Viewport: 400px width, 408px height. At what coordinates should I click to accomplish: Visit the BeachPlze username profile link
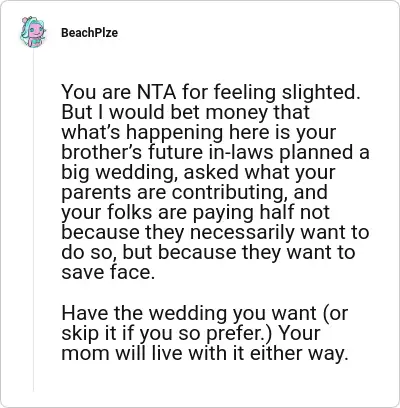tap(89, 33)
